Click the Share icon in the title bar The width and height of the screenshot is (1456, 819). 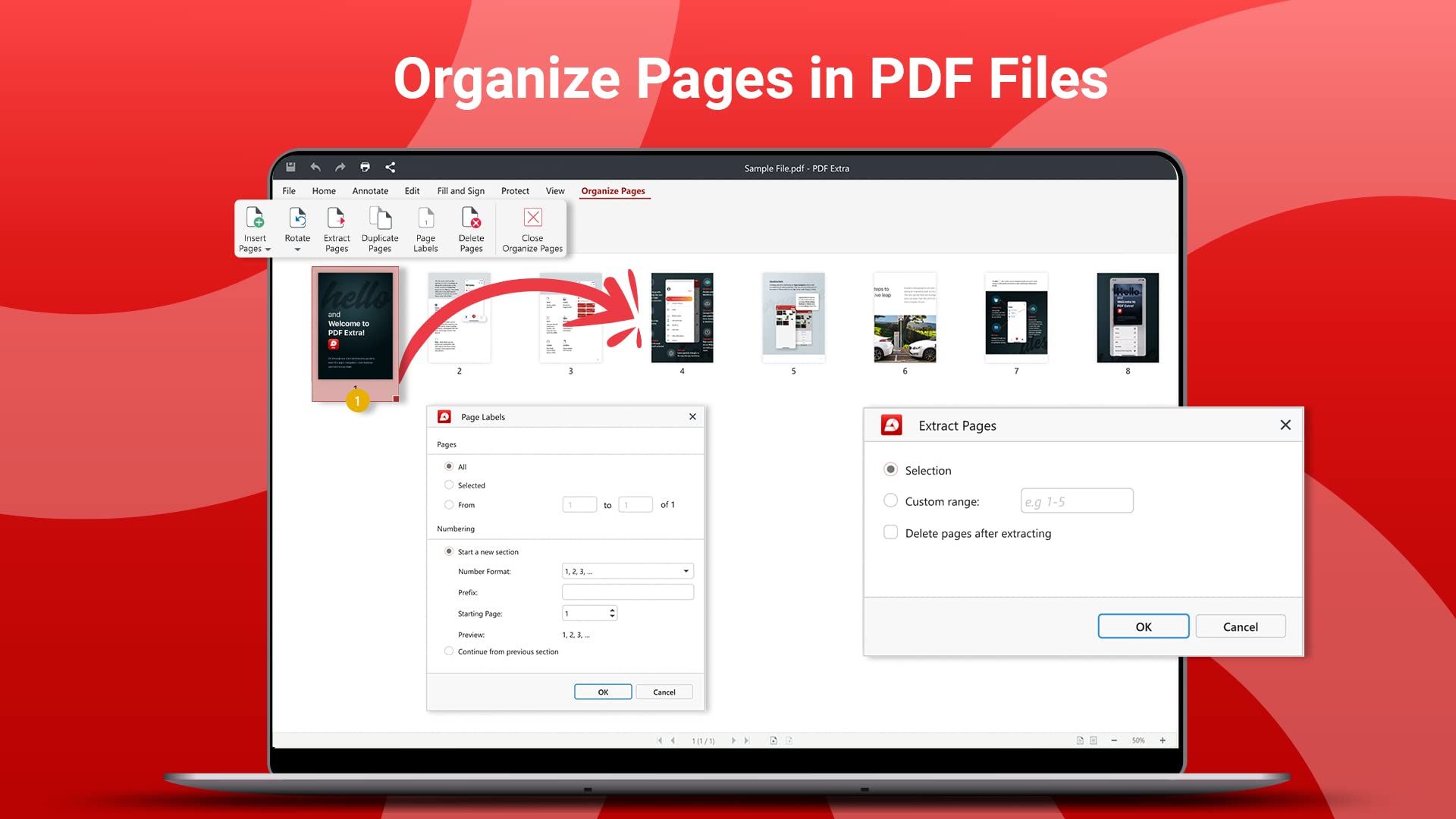click(x=390, y=167)
